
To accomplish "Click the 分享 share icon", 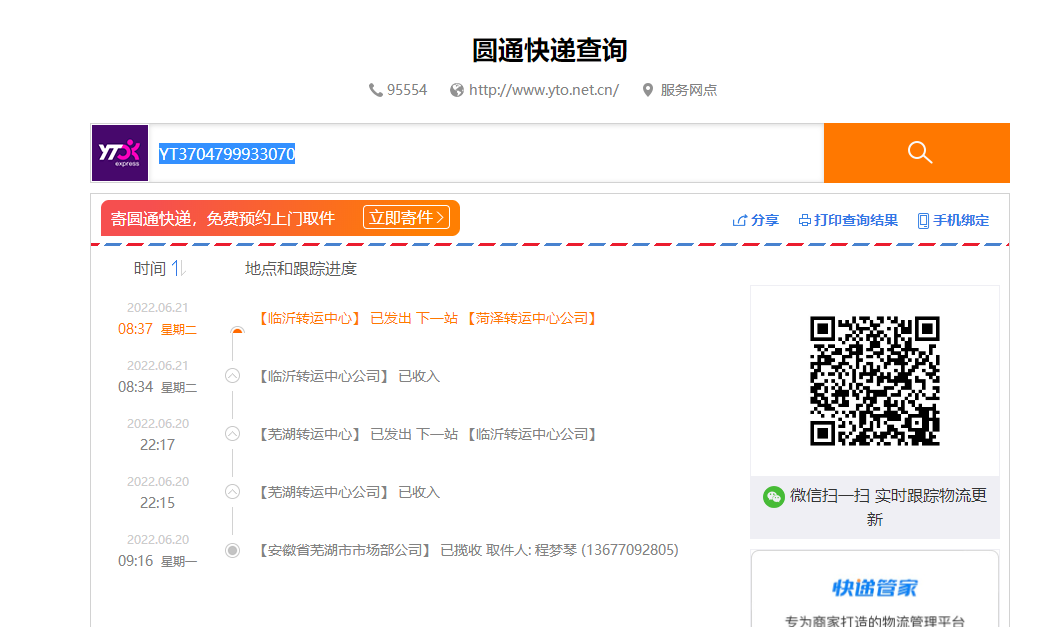I will [x=740, y=221].
